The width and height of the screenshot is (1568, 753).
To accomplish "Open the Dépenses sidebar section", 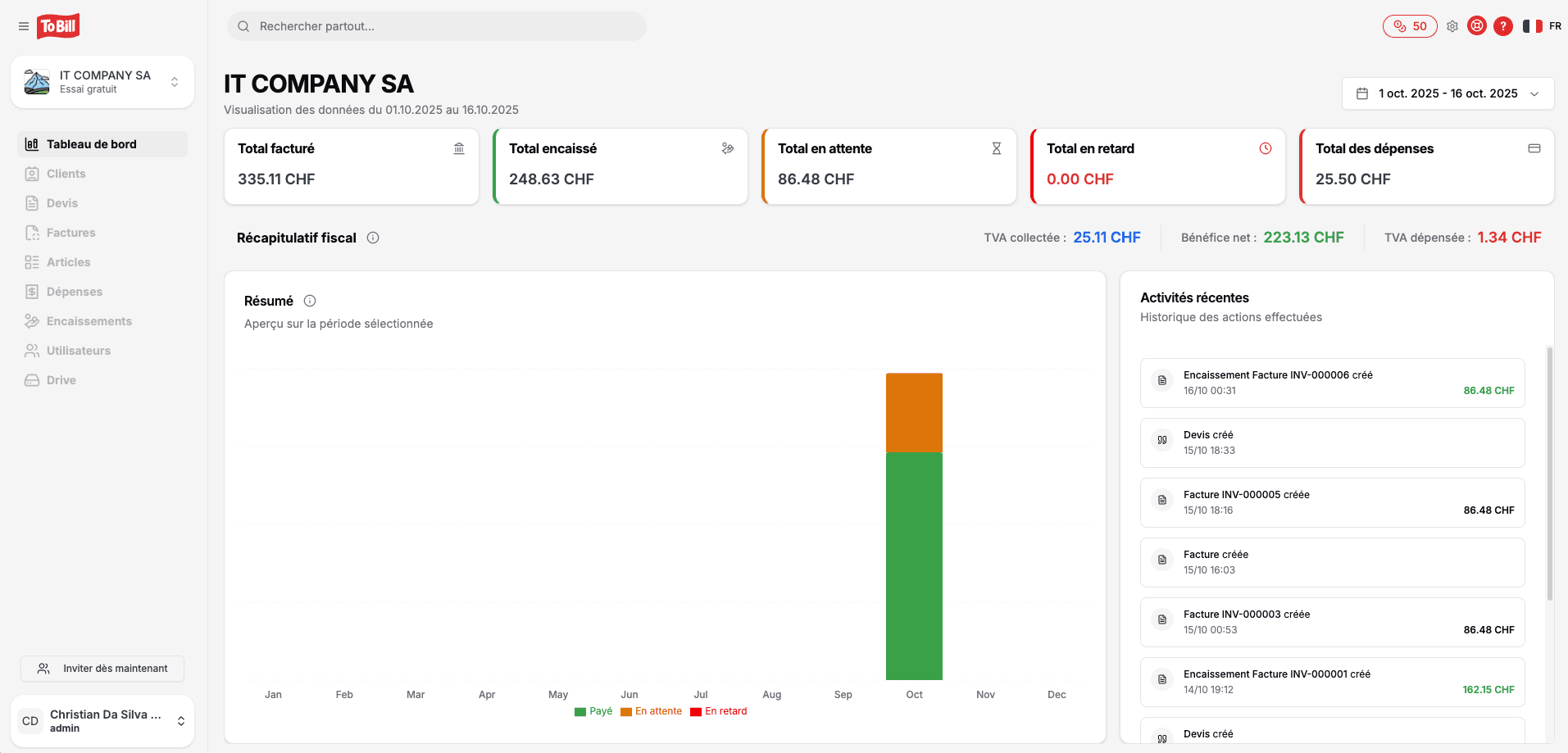I will 74,292.
